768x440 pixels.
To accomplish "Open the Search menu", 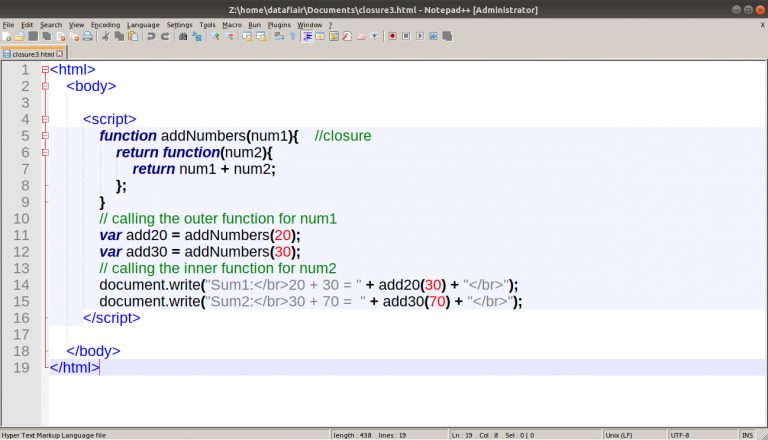I will pyautogui.click(x=51, y=24).
